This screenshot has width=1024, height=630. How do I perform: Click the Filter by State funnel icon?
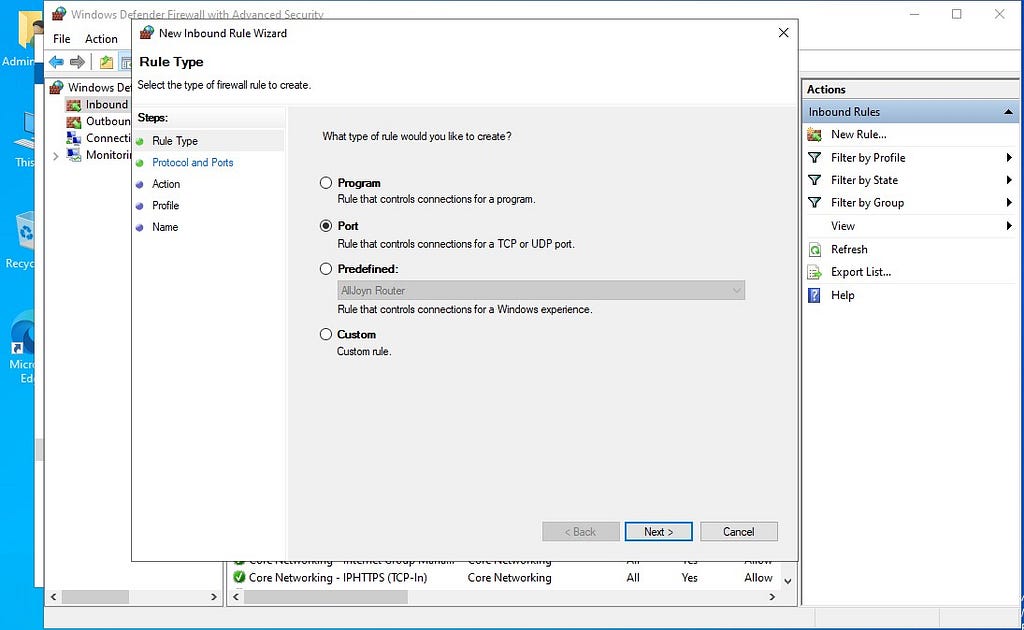814,180
